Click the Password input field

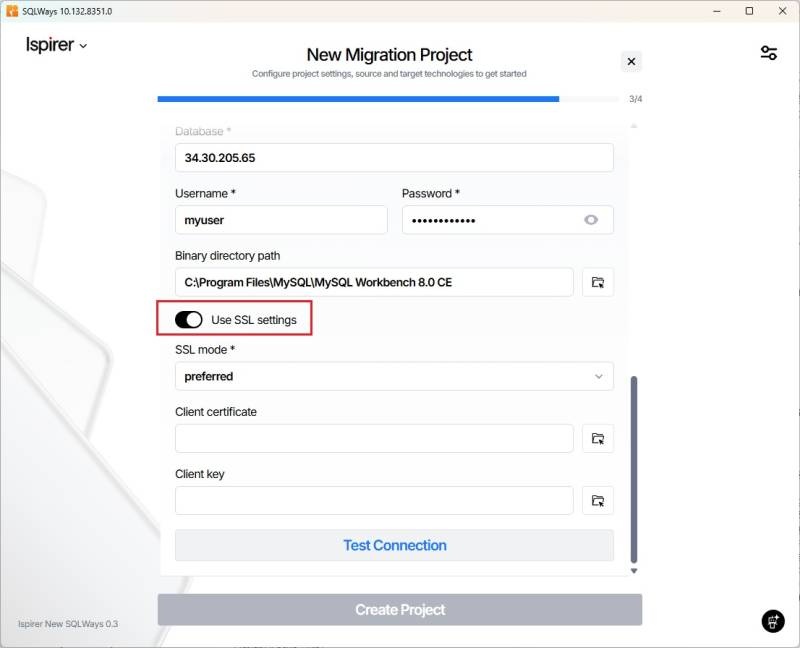tap(490, 220)
